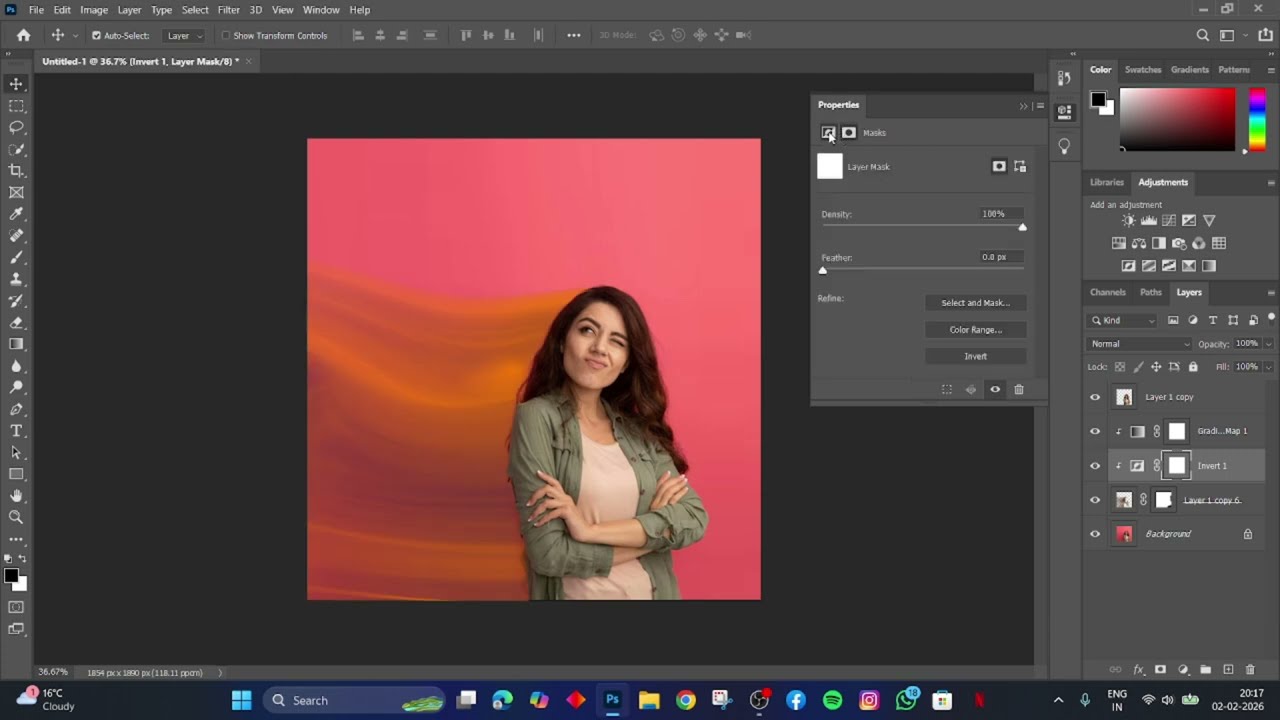The height and width of the screenshot is (720, 1280).
Task: Open the search icon in options bar
Action: coord(1203,35)
